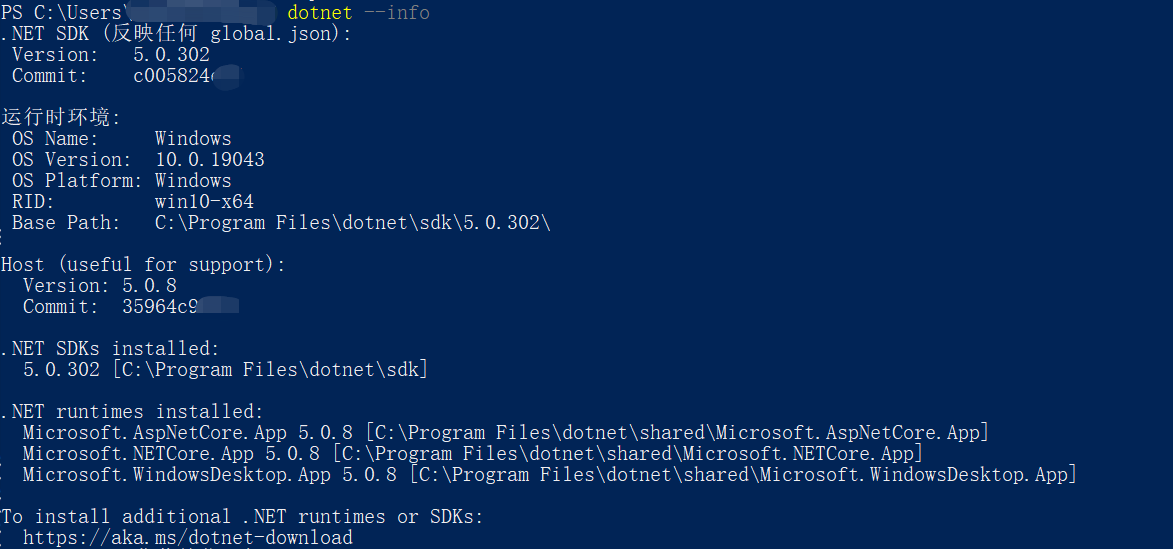Click the OS Version 10.0.19043 value
The width and height of the screenshot is (1173, 549).
pos(209,160)
